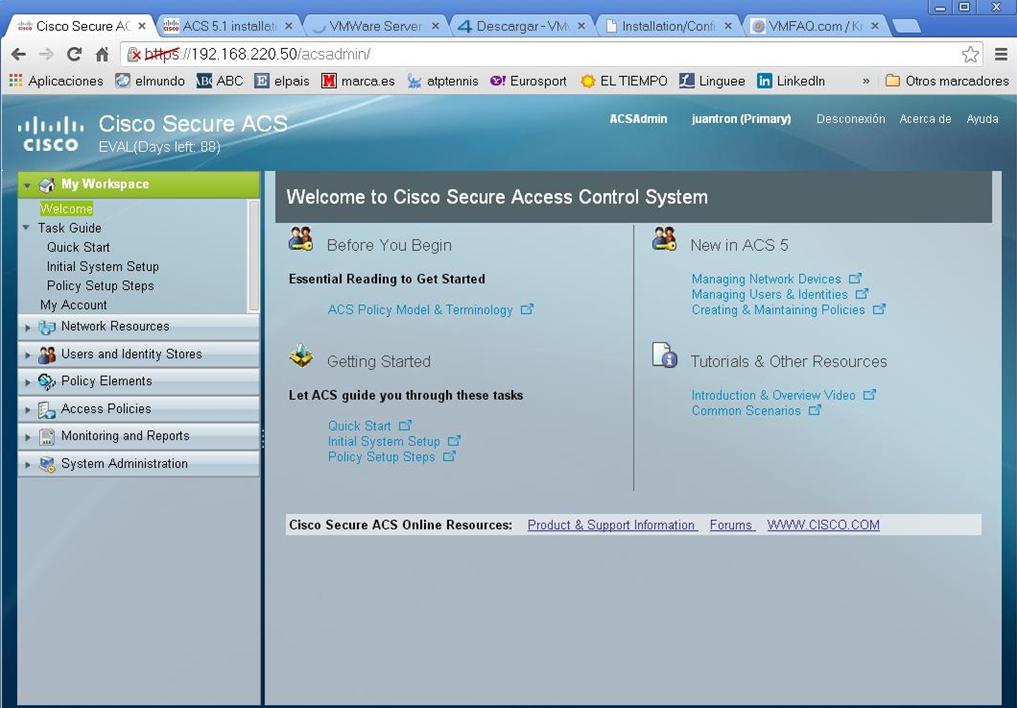This screenshot has height=708, width=1017.
Task: Switch to VMFAQ.com tab
Action: (815, 26)
